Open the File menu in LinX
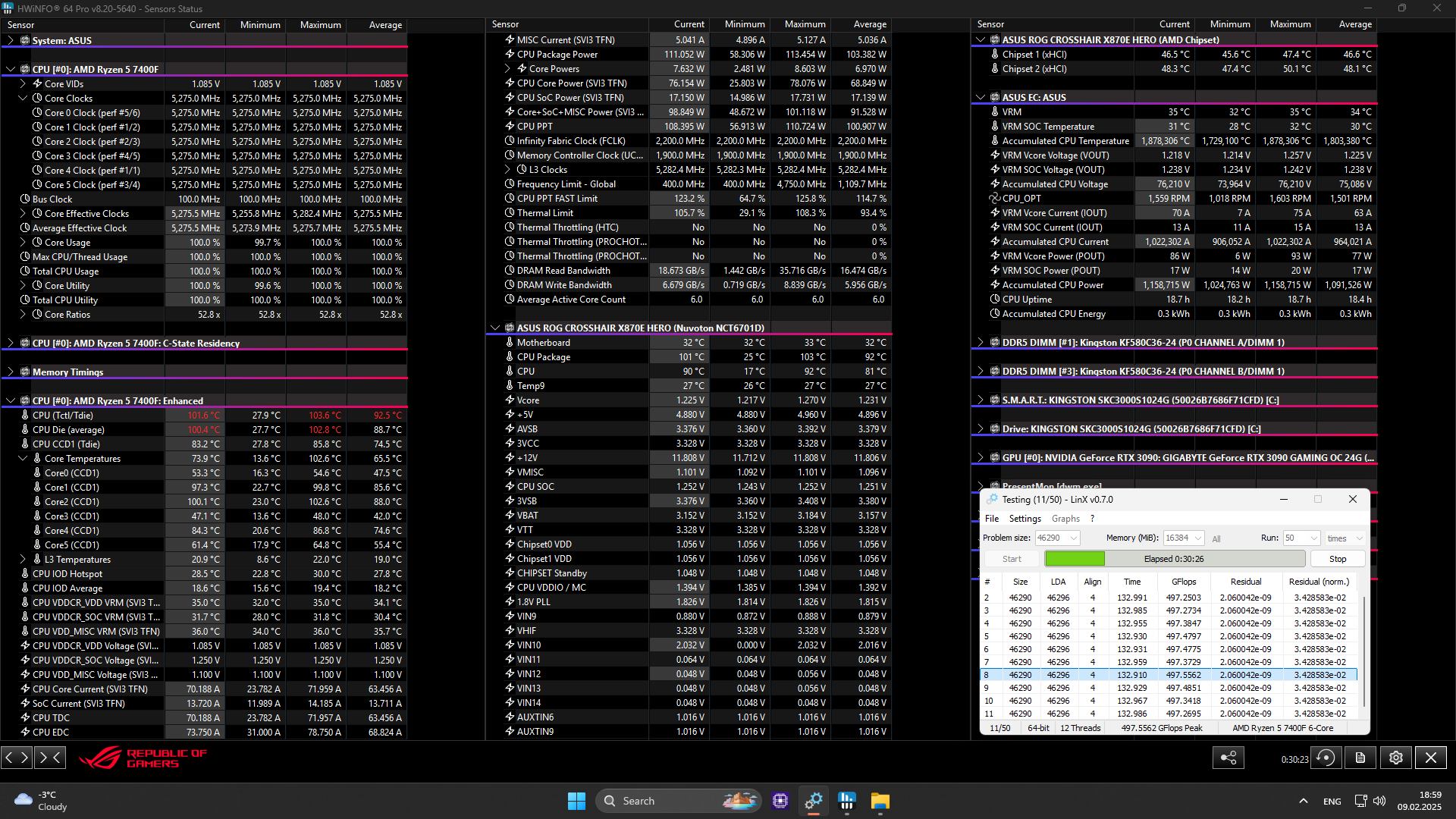This screenshot has width=1456, height=819. (992, 519)
